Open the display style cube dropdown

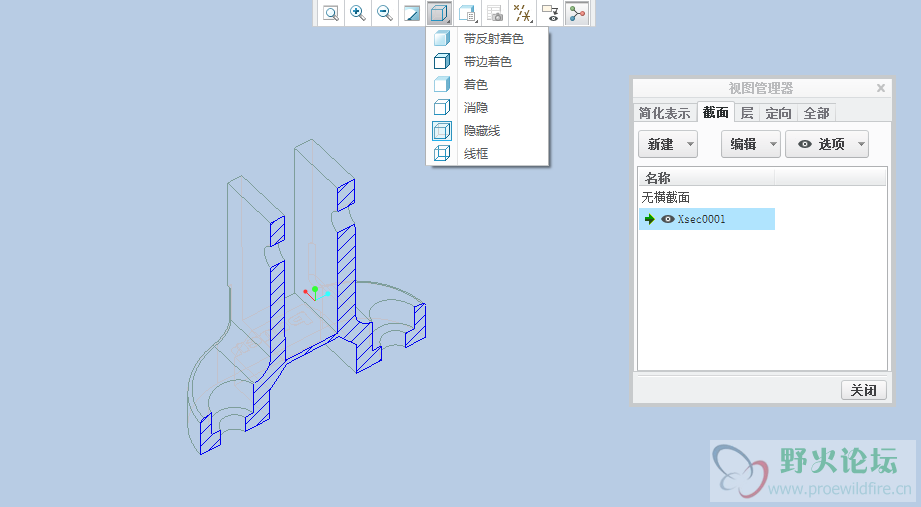(439, 13)
